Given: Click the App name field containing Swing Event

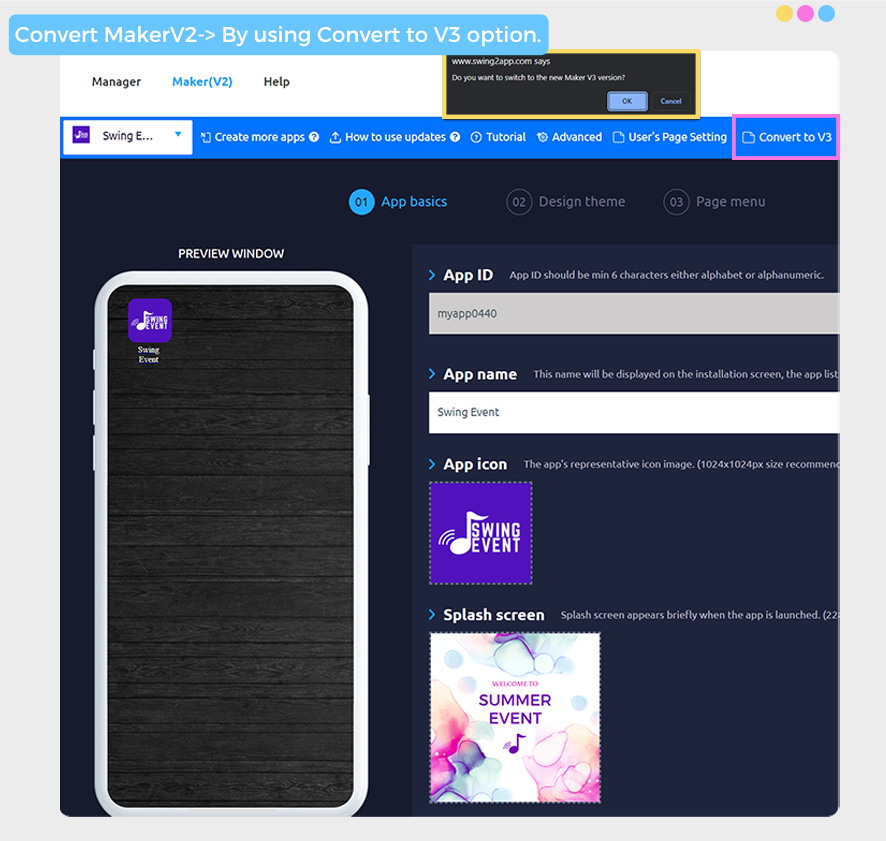Looking at the screenshot, I should click(x=634, y=413).
